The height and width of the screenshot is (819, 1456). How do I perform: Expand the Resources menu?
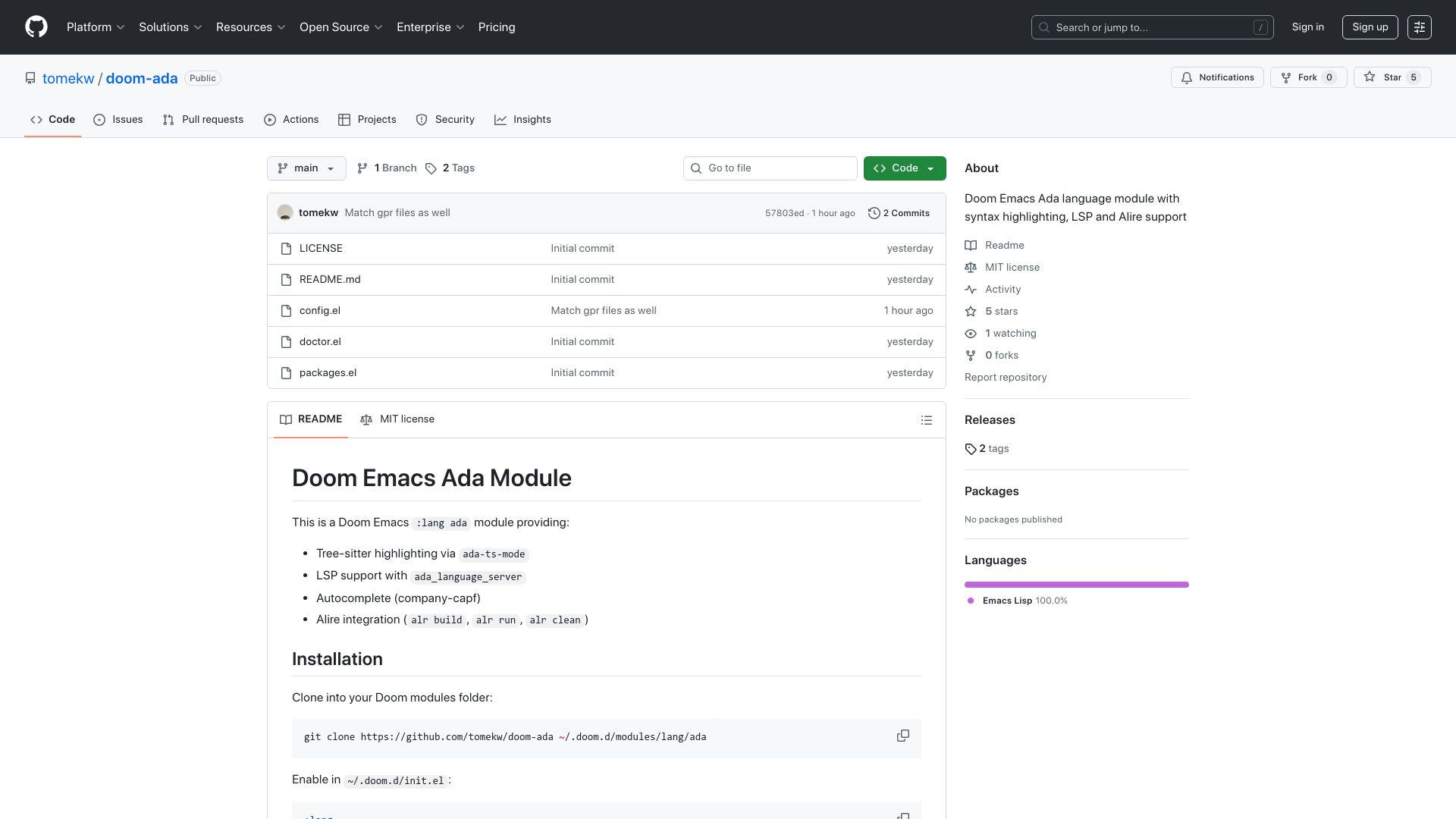[x=251, y=27]
